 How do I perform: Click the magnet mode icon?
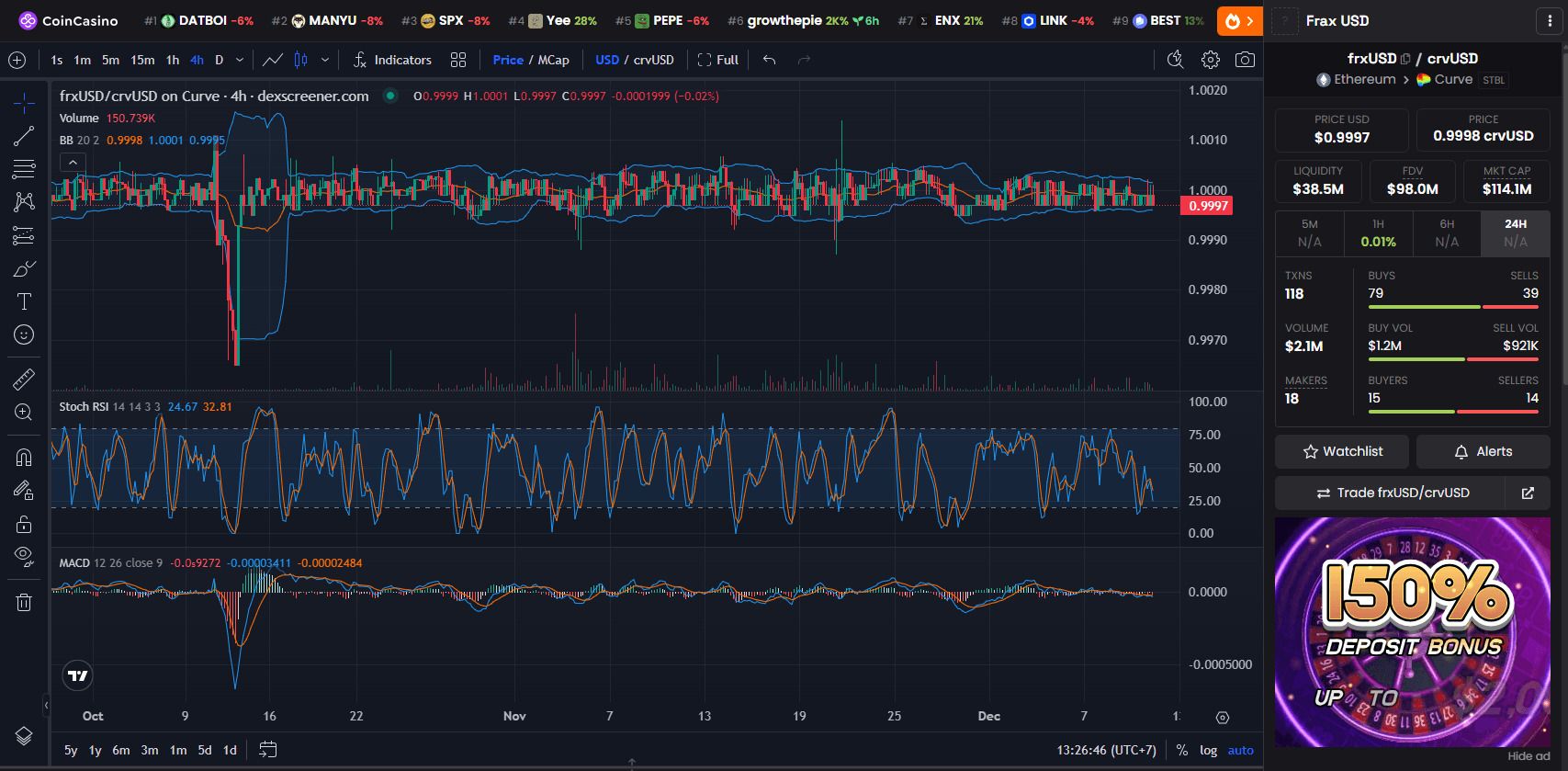(24, 457)
